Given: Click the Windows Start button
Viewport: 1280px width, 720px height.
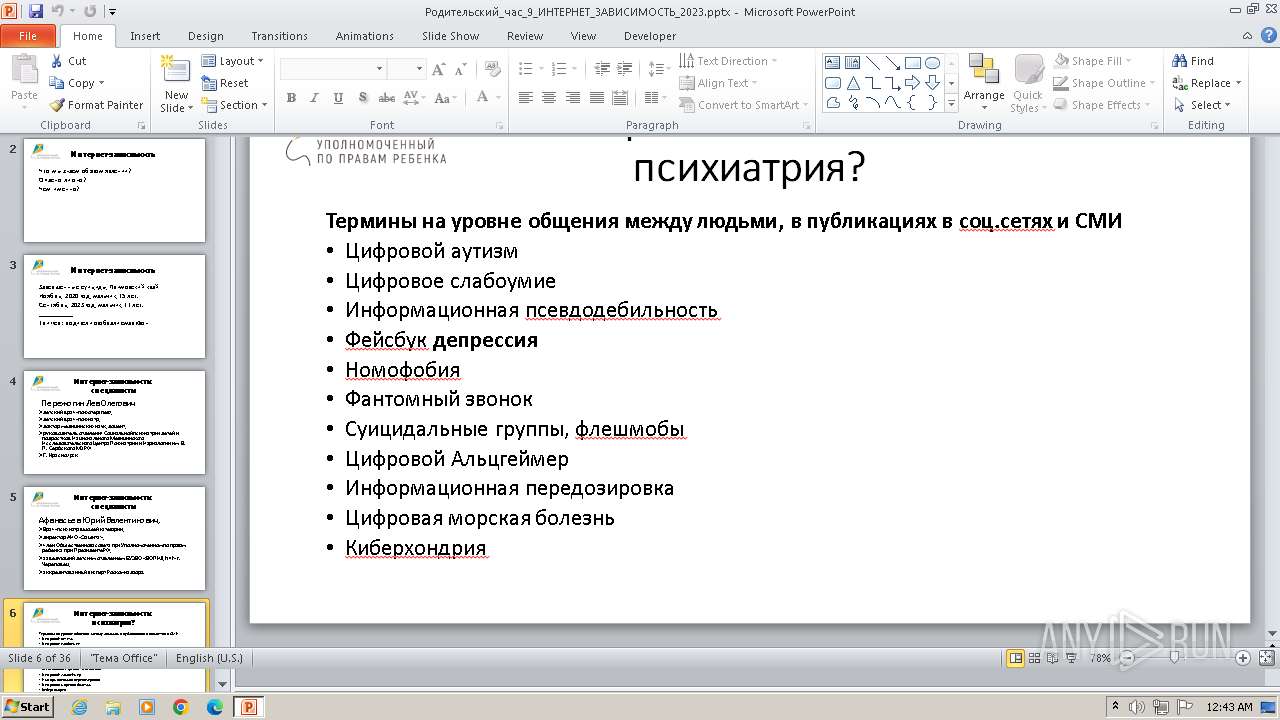Looking at the screenshot, I should (x=27, y=706).
